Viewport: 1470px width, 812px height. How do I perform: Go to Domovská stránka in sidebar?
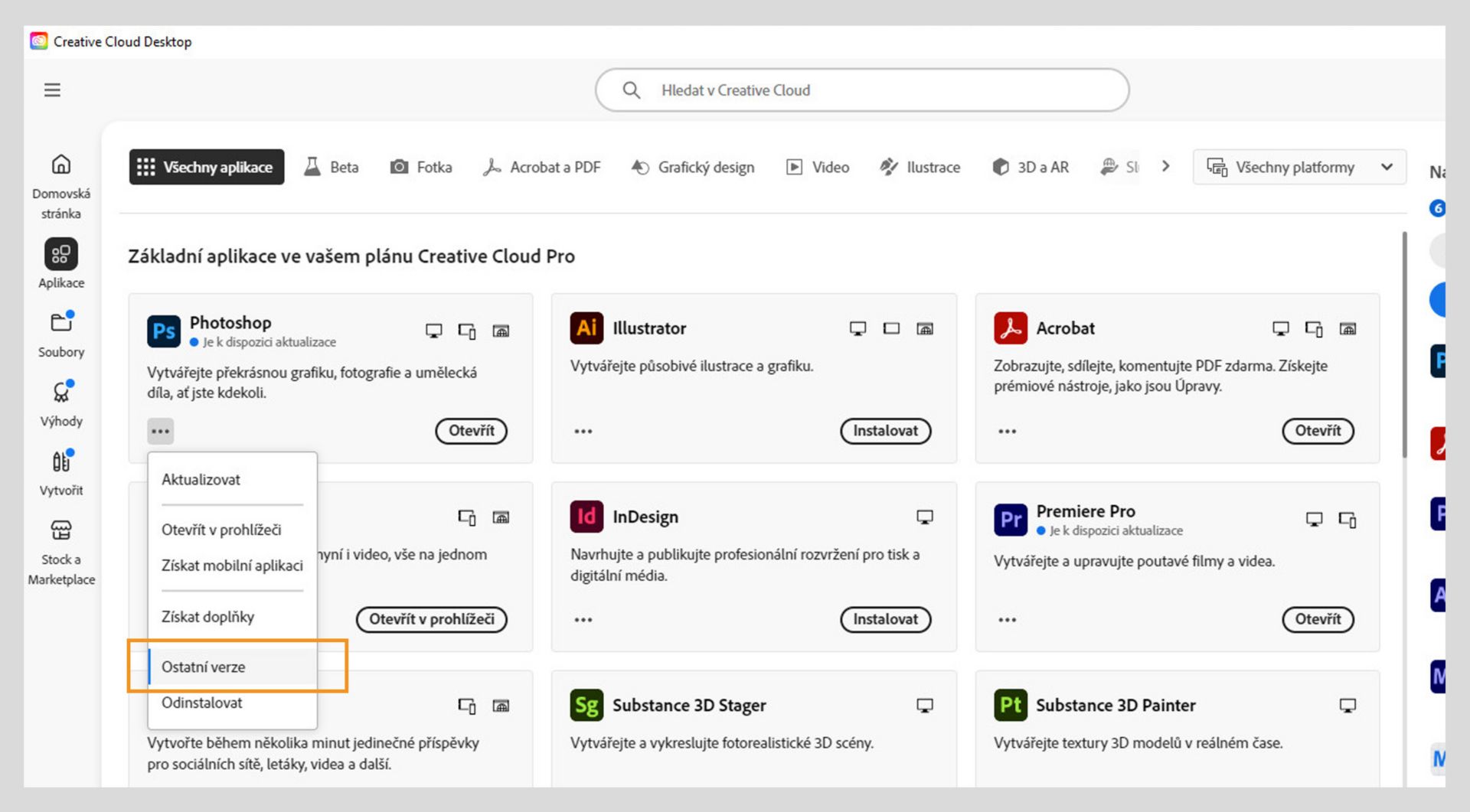click(x=61, y=186)
